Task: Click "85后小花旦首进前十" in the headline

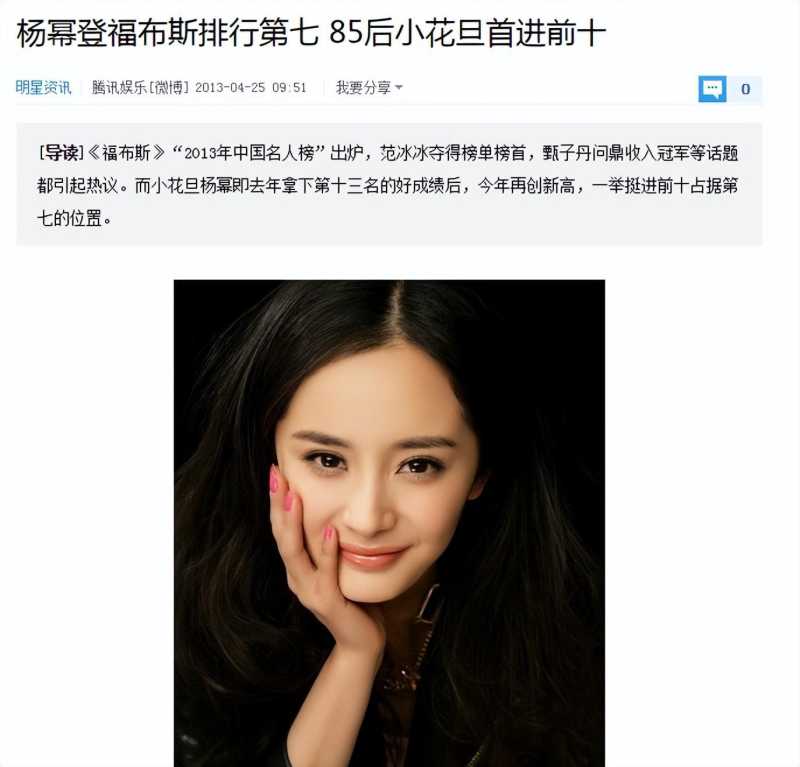Action: (x=467, y=35)
